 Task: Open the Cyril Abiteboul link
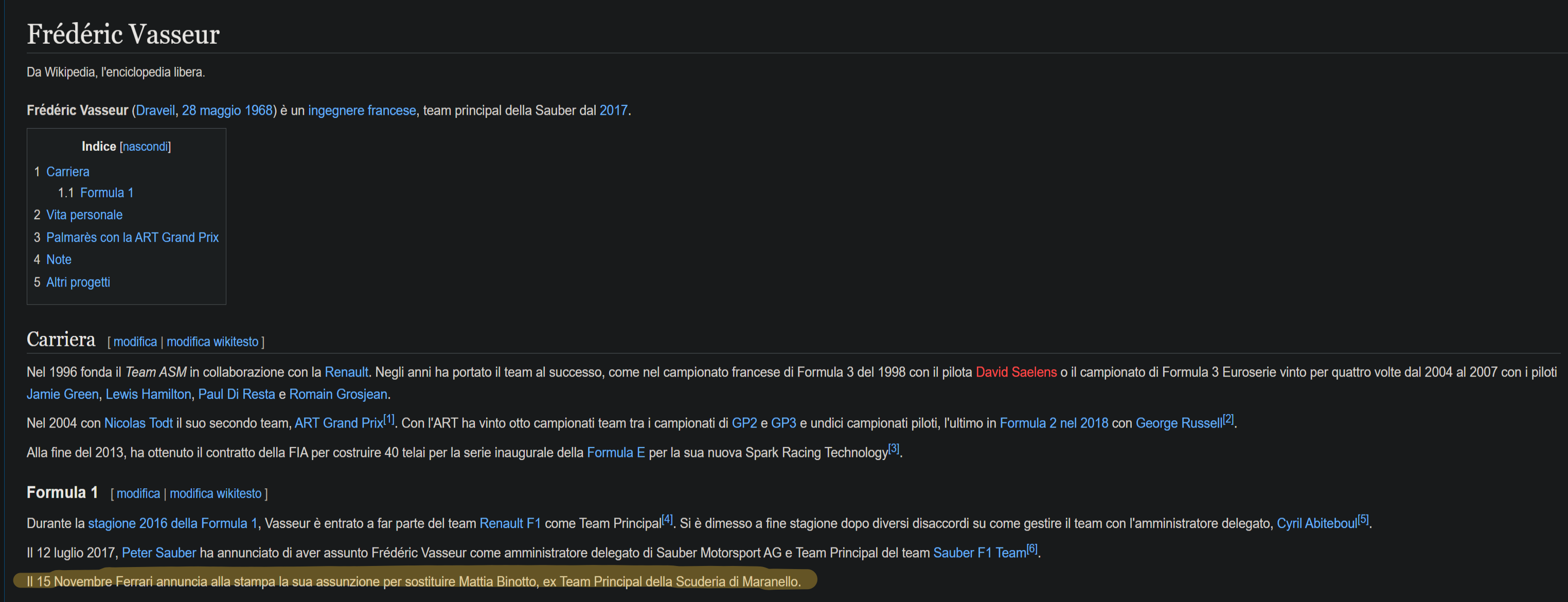coord(1316,523)
